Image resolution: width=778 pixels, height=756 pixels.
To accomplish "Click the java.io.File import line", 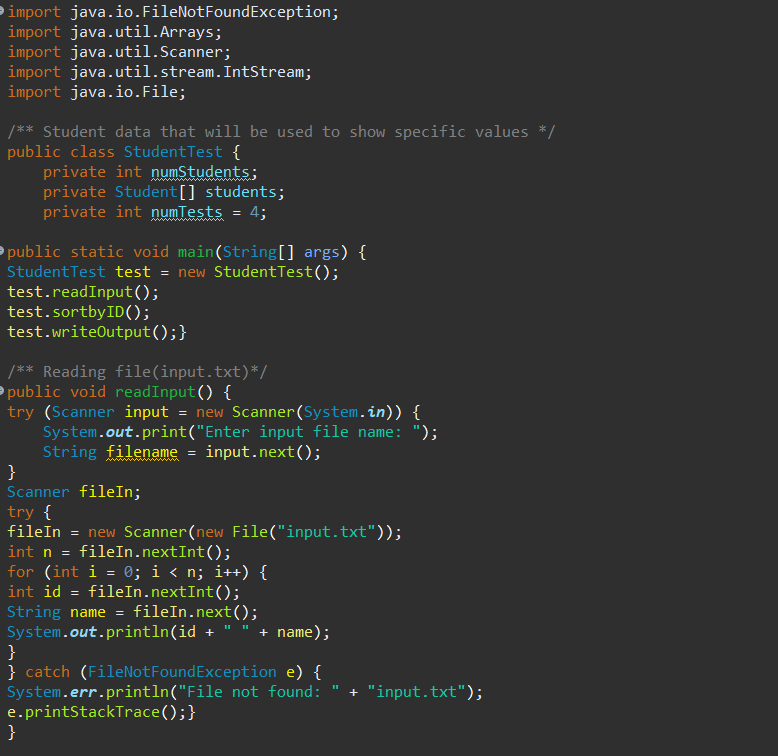I will click(x=97, y=92).
